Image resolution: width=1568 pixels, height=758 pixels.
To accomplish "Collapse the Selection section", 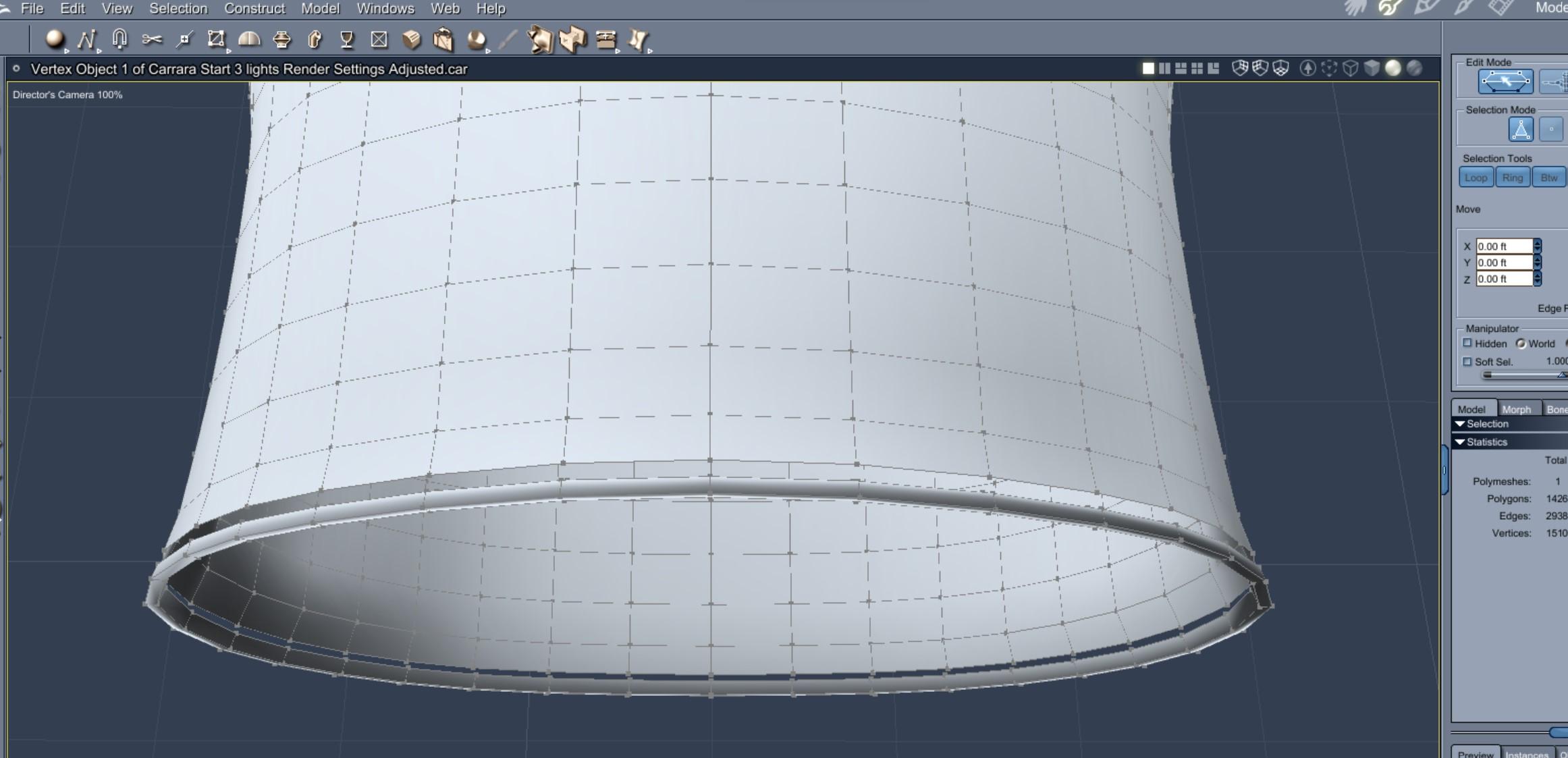I will [1460, 424].
